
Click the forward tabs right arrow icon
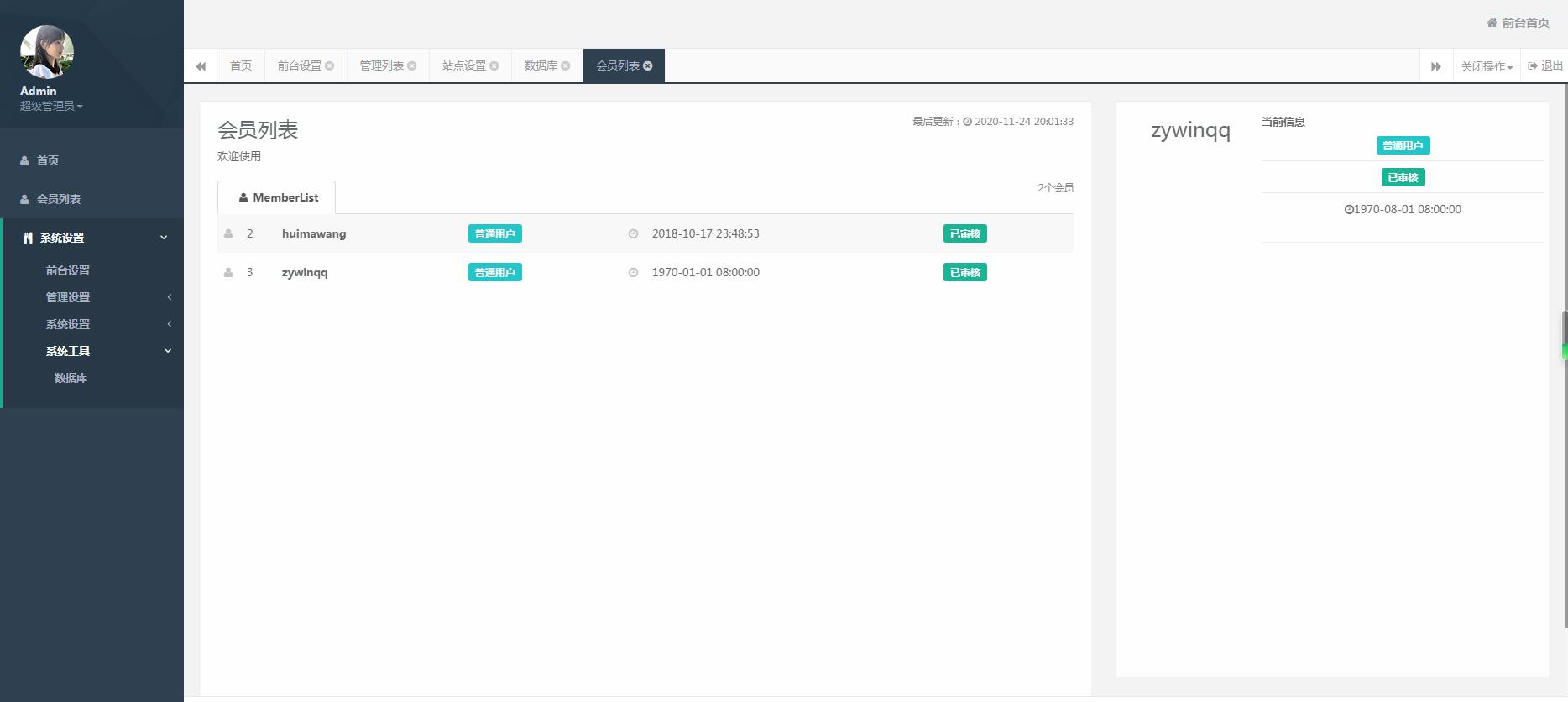click(1435, 66)
